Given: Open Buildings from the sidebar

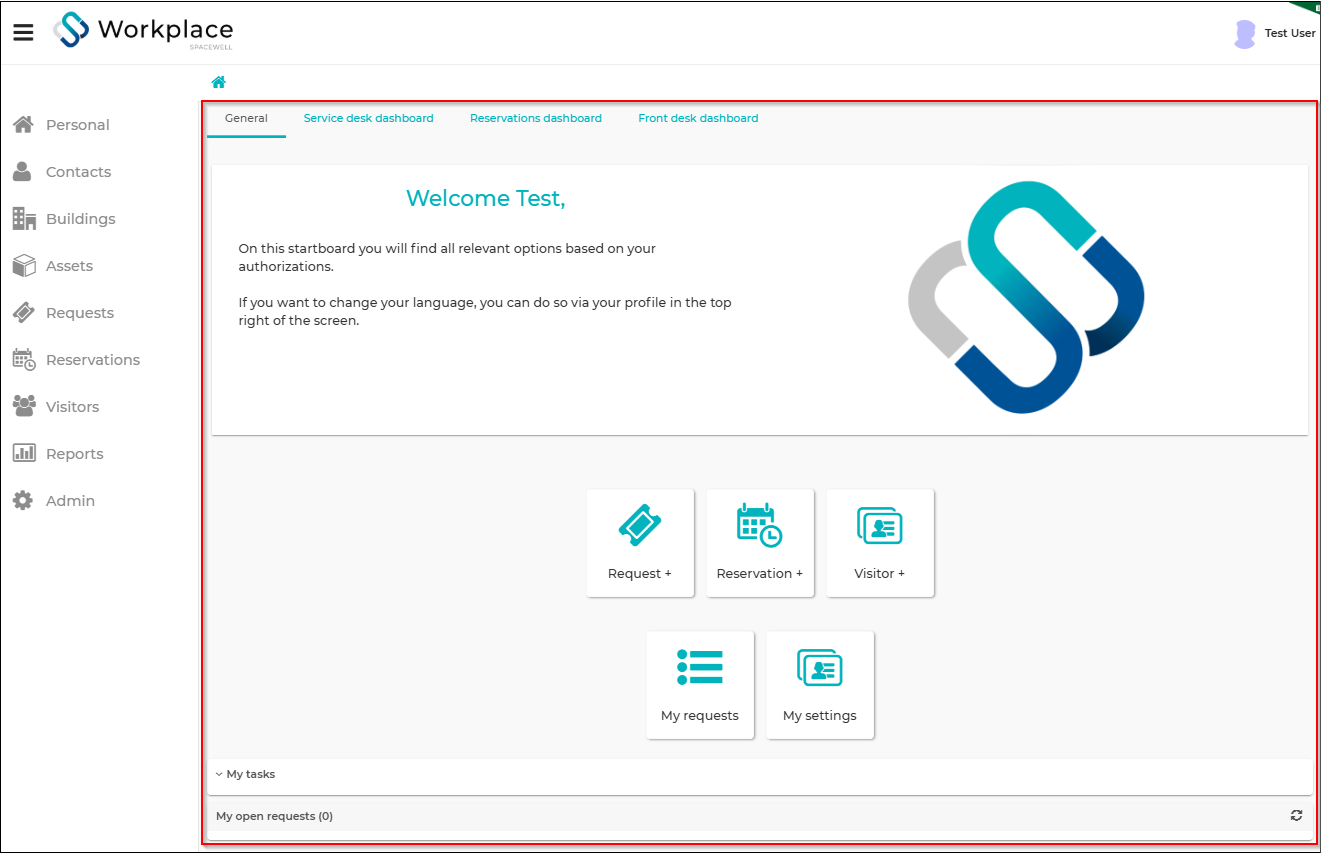Looking at the screenshot, I should 81,219.
